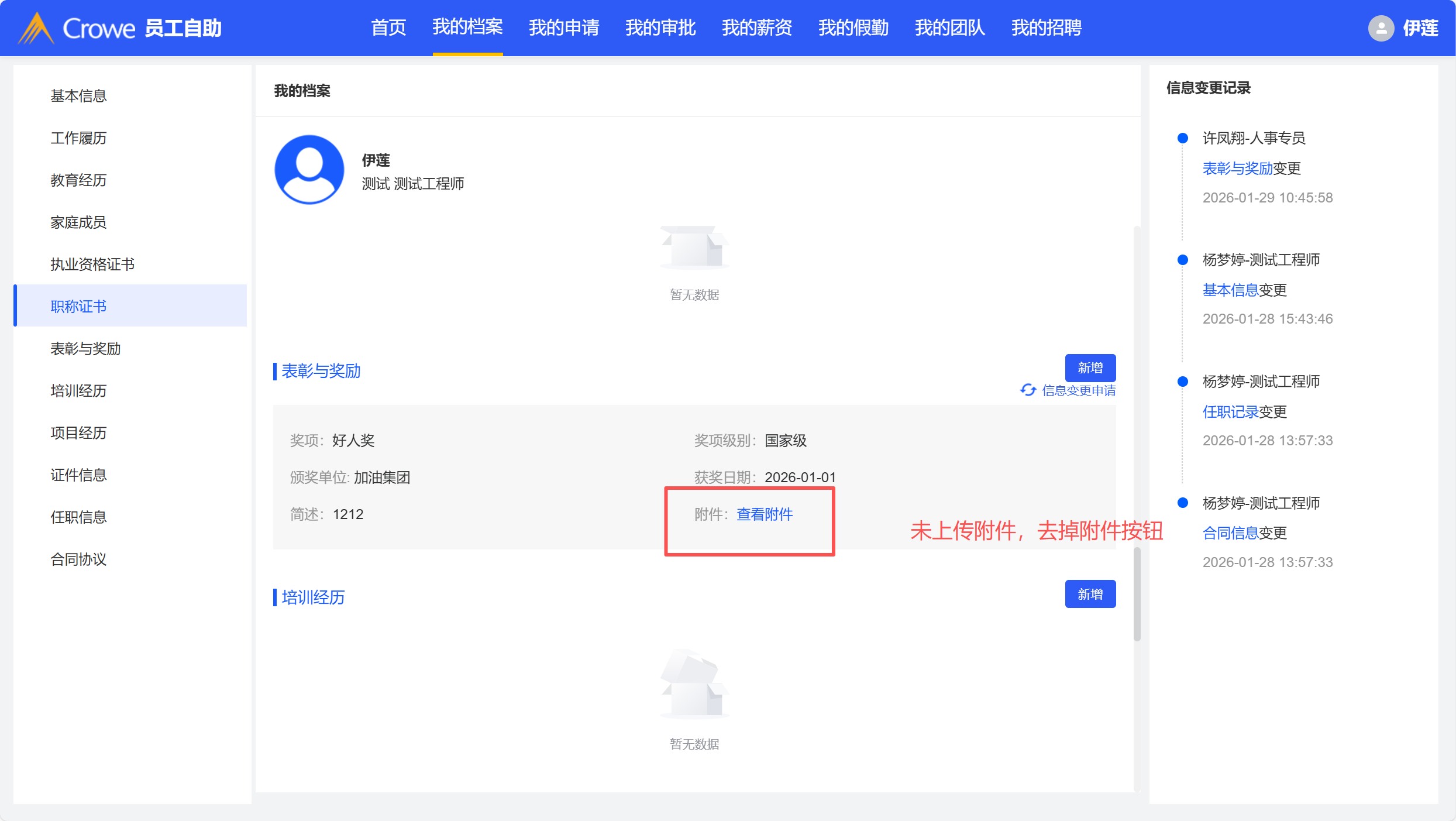The image size is (1456, 821).
Task: Click 新增 button in 表彰与奖励 section
Action: click(x=1090, y=368)
